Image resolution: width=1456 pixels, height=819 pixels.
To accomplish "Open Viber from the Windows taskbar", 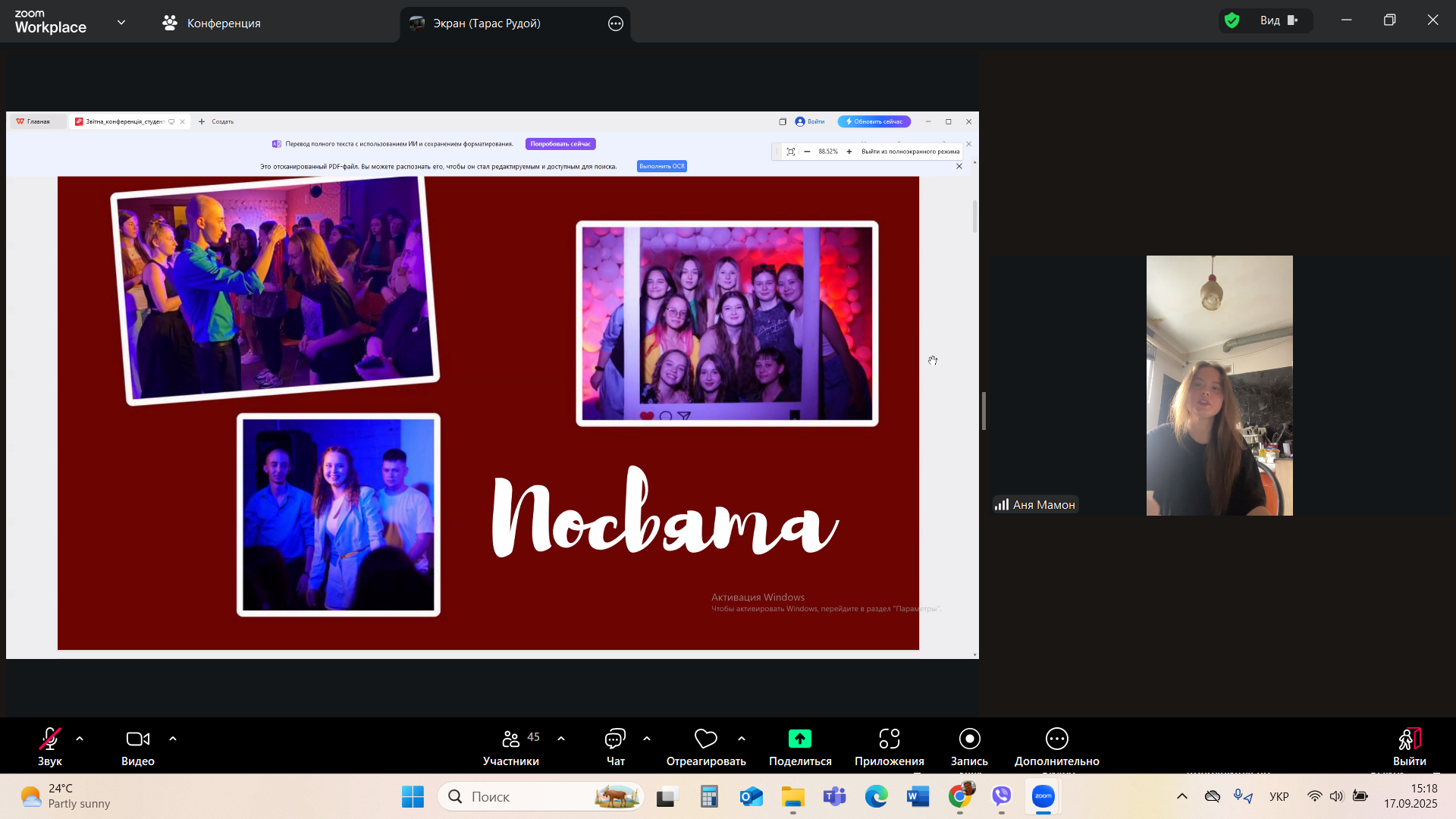I will 1001,796.
